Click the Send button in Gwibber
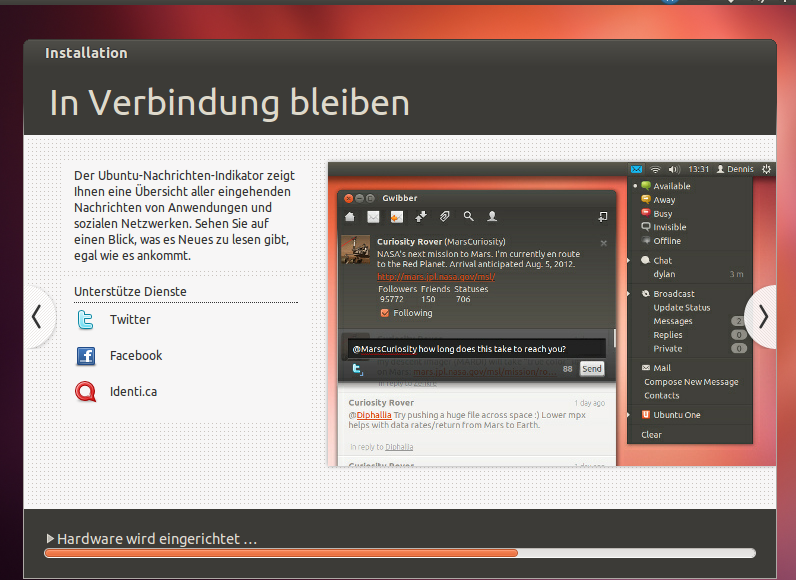The height and width of the screenshot is (580, 796). (592, 369)
